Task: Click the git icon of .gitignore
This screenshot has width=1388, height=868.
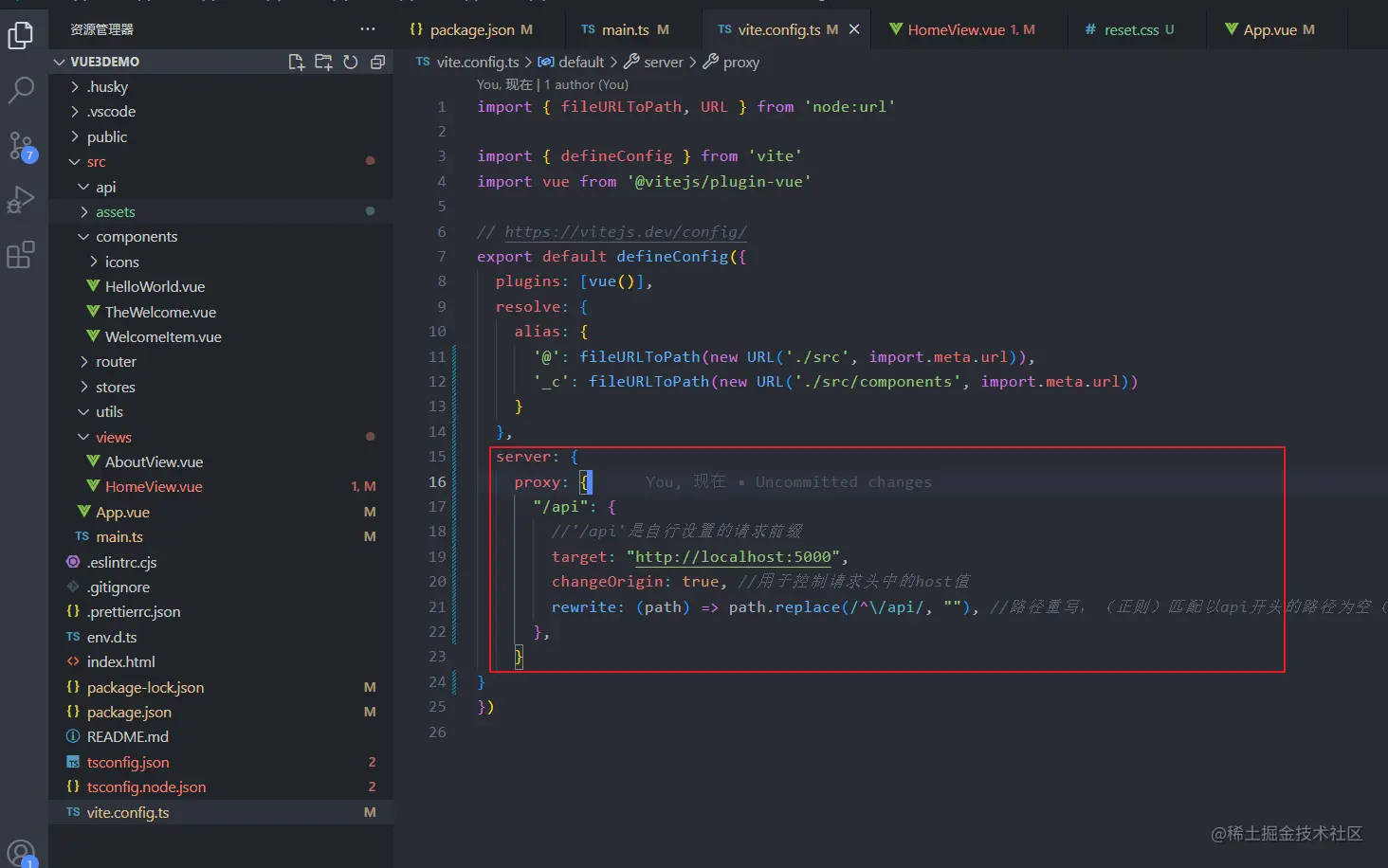Action: [73, 587]
